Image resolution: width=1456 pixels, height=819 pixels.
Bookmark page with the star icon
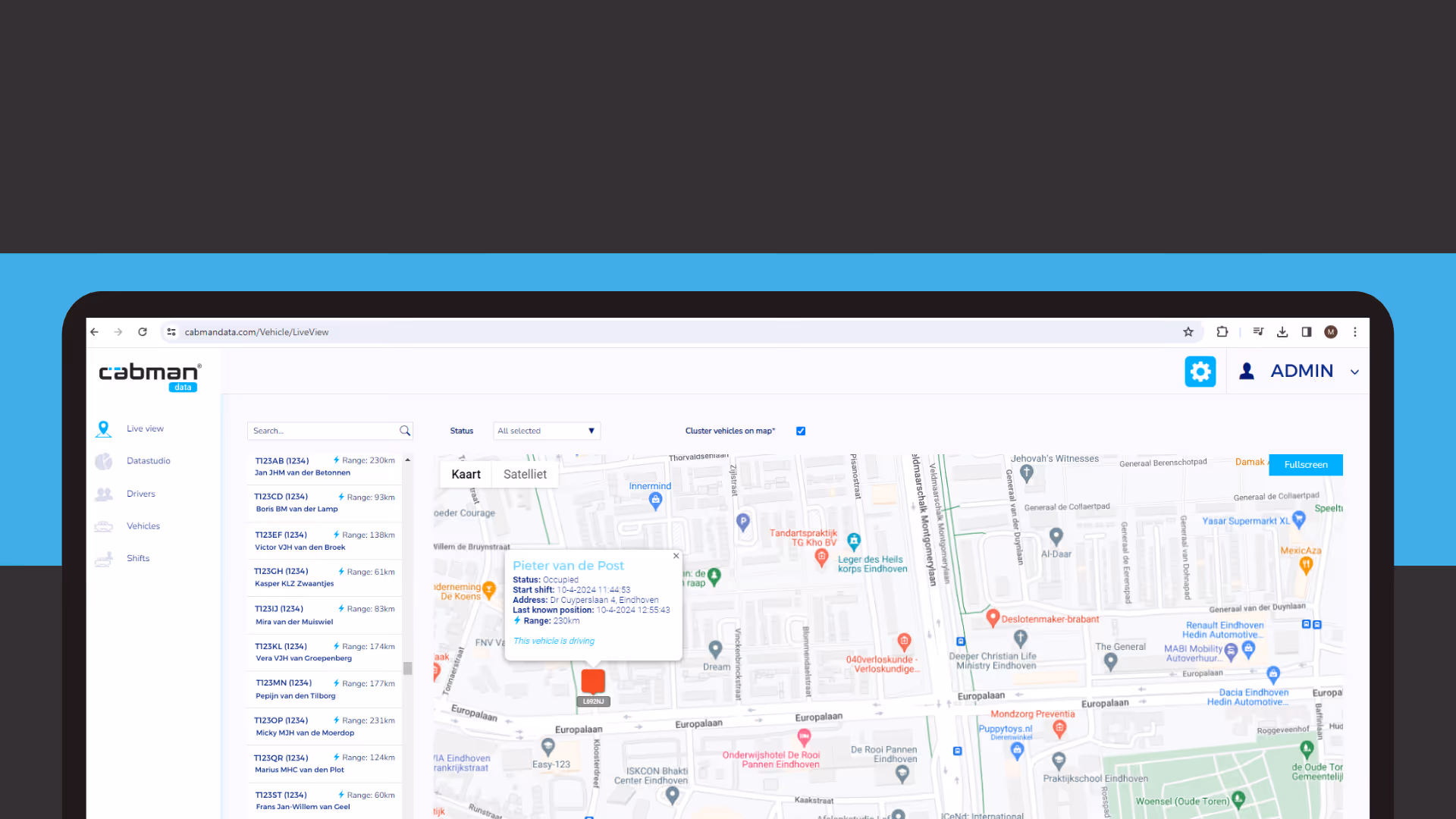coord(1188,332)
